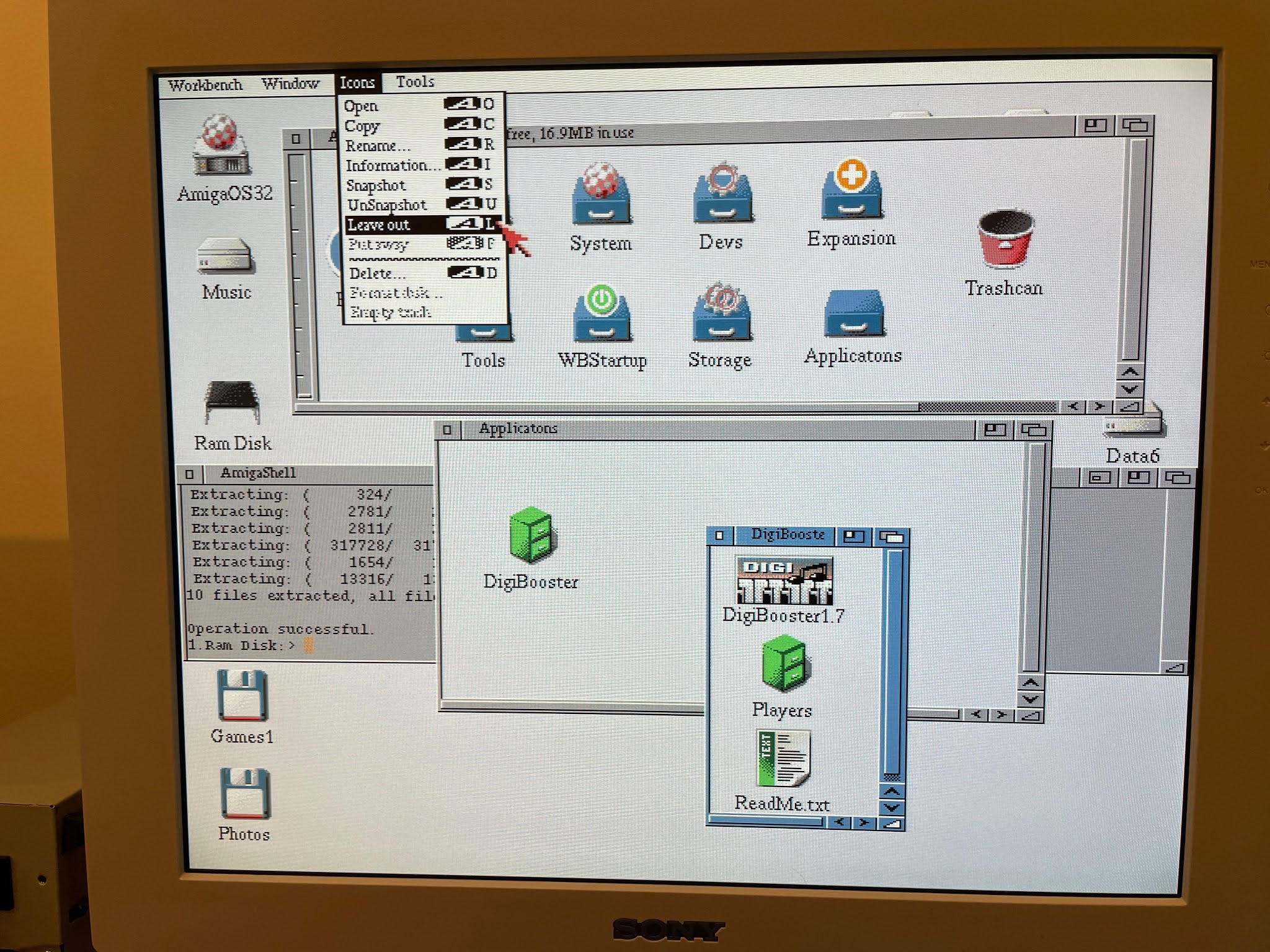The image size is (1270, 952).
Task: Click scroll up arrow in AmigaOS32 window
Action: coord(1130,372)
